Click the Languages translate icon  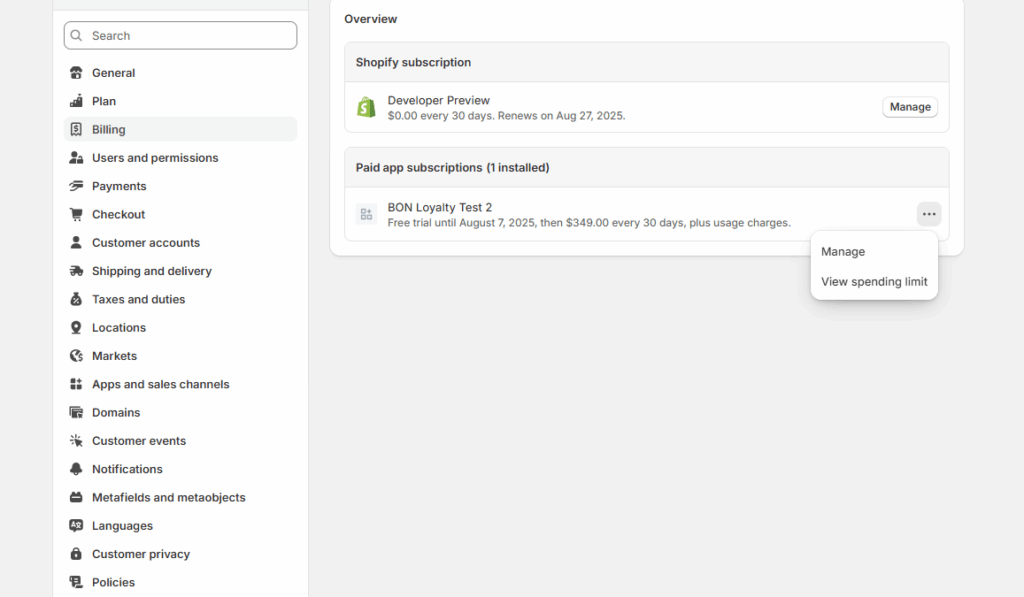[x=76, y=526]
